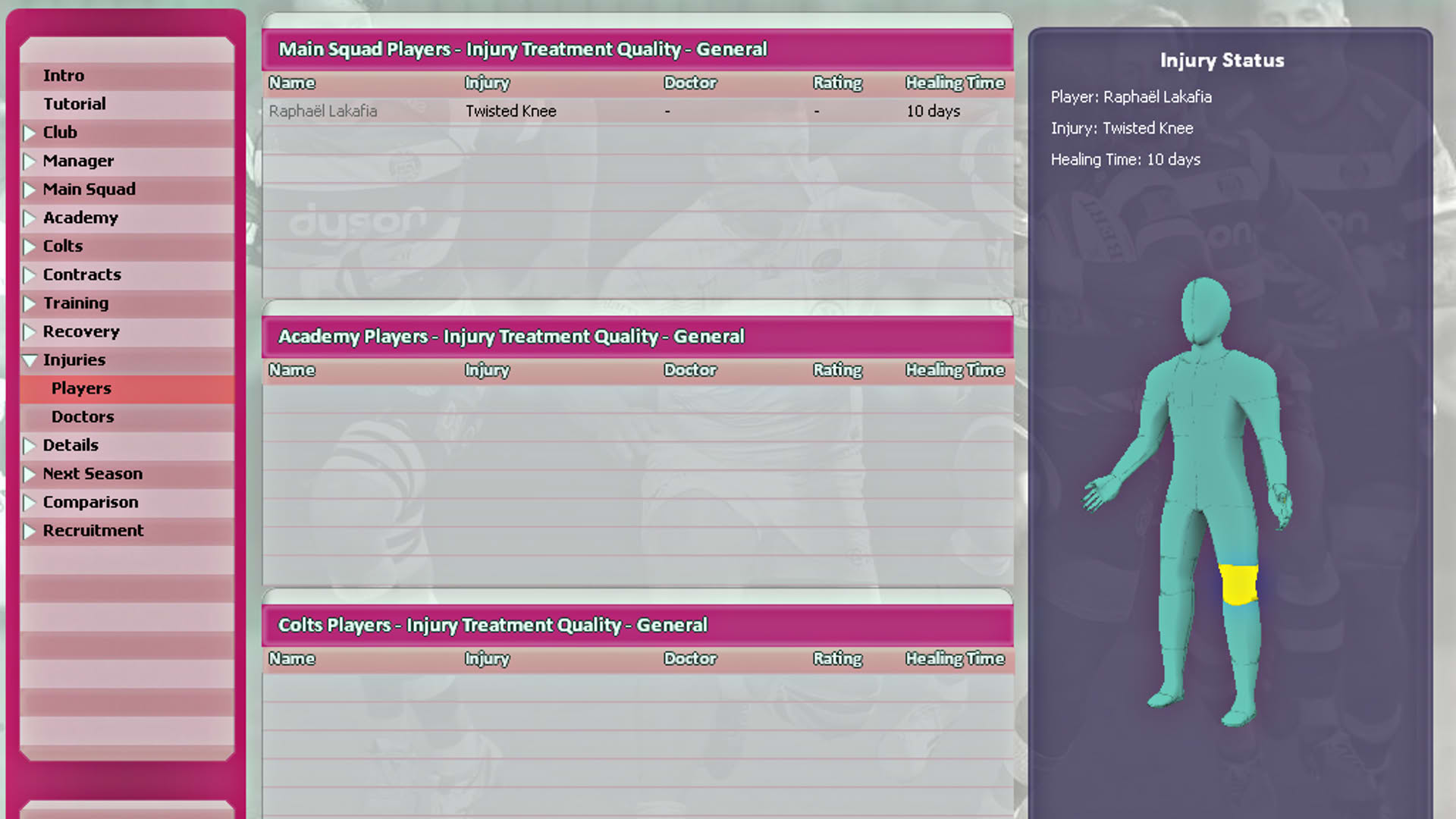1456x819 pixels.
Task: Expand the Contracts section arrow
Action: pyautogui.click(x=30, y=275)
